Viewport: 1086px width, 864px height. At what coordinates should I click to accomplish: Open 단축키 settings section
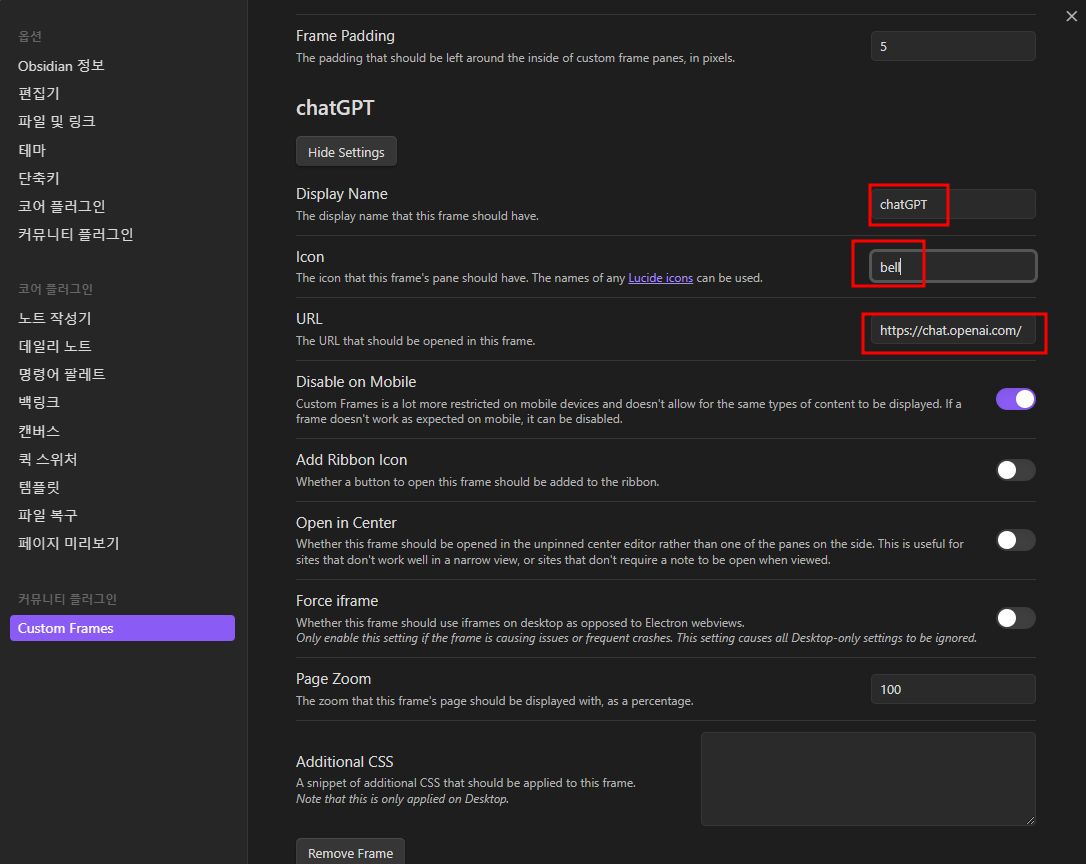coord(39,179)
